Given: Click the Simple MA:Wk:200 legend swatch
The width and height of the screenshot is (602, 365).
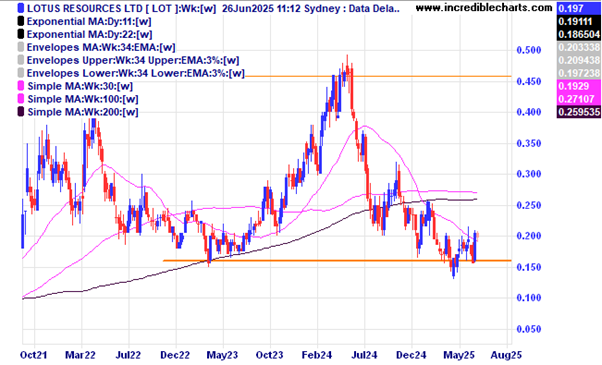Looking at the screenshot, I should click(x=21, y=112).
